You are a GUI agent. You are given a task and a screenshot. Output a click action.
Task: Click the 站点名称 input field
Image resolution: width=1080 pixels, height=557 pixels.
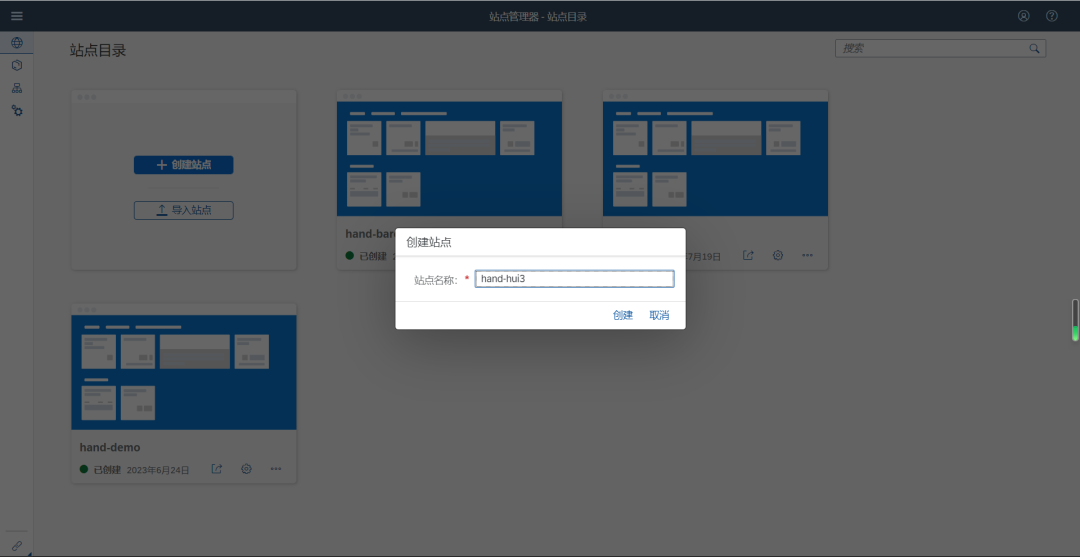click(574, 279)
